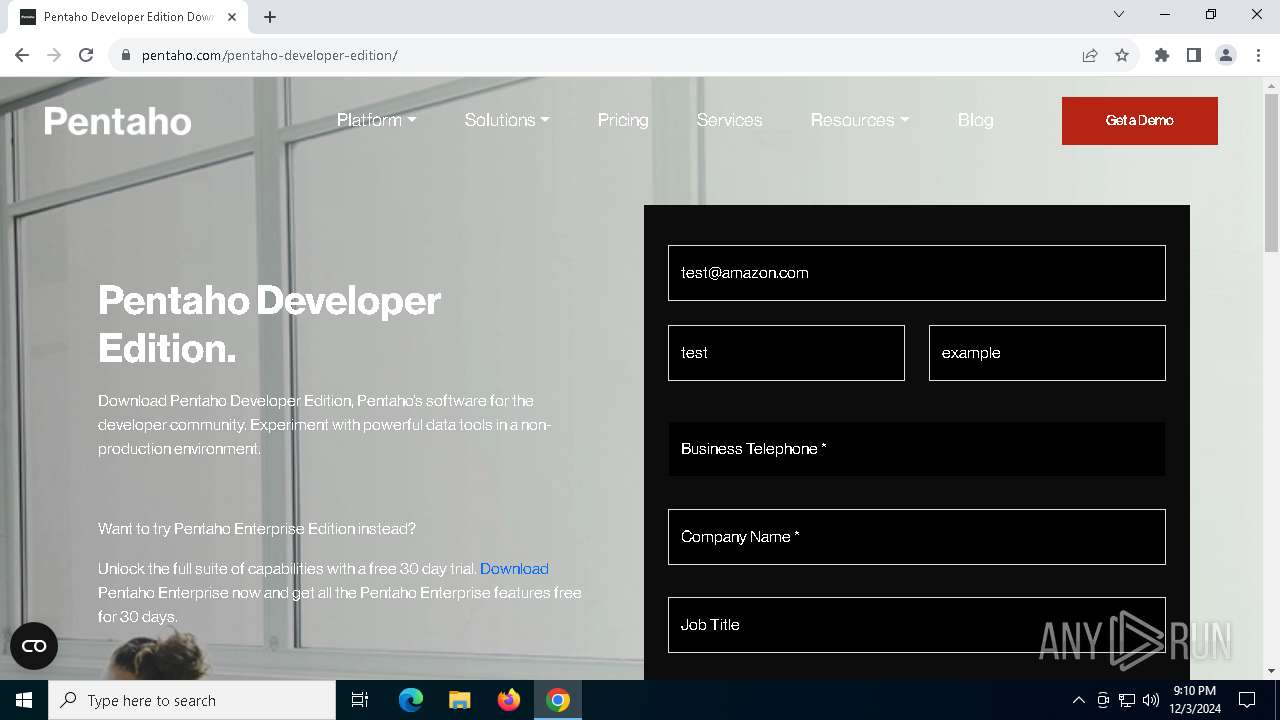Click the scrollbar down arrow
Image resolution: width=1280 pixels, height=720 pixels.
click(1271, 671)
